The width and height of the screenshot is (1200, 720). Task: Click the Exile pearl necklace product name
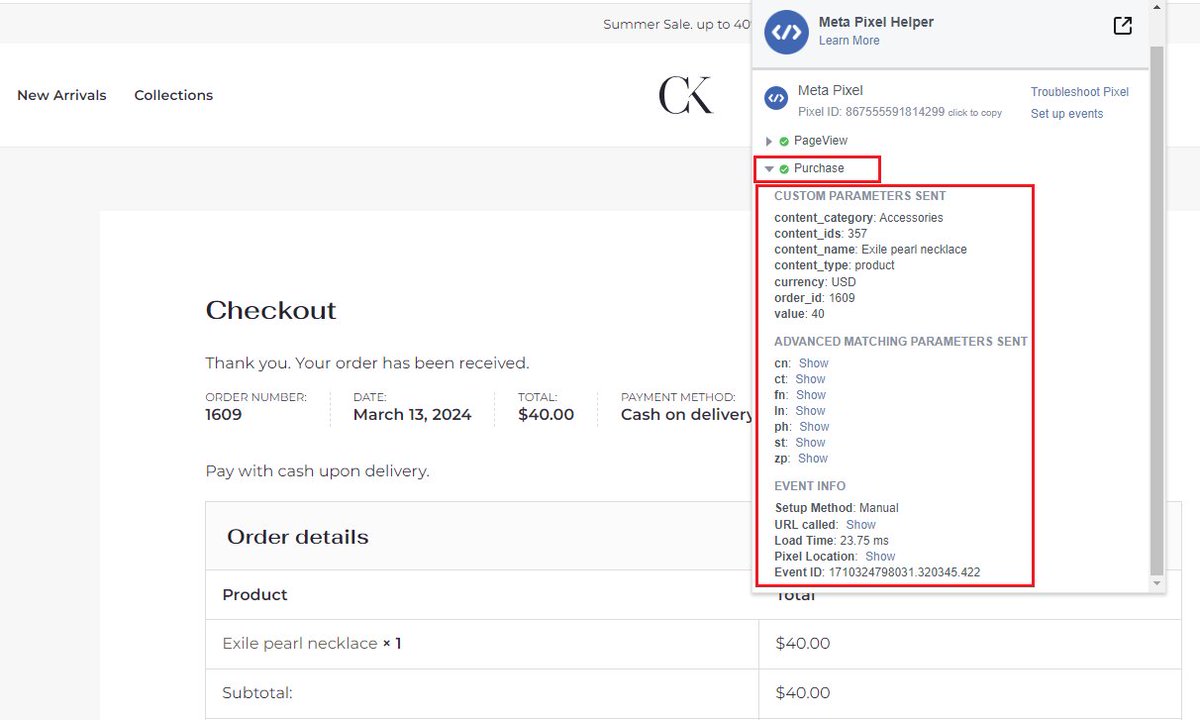pos(300,644)
